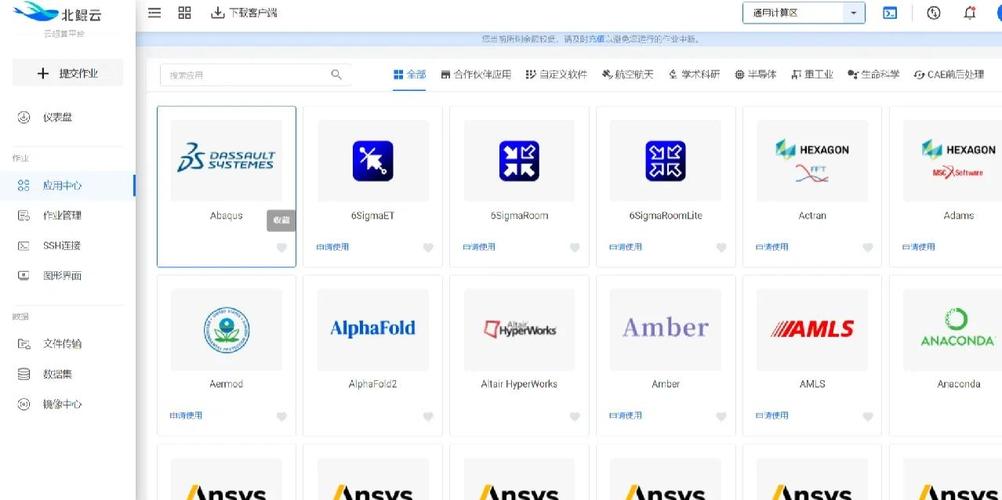The width and height of the screenshot is (1002, 500).
Task: Open the terminal icon in top bar
Action: point(889,13)
